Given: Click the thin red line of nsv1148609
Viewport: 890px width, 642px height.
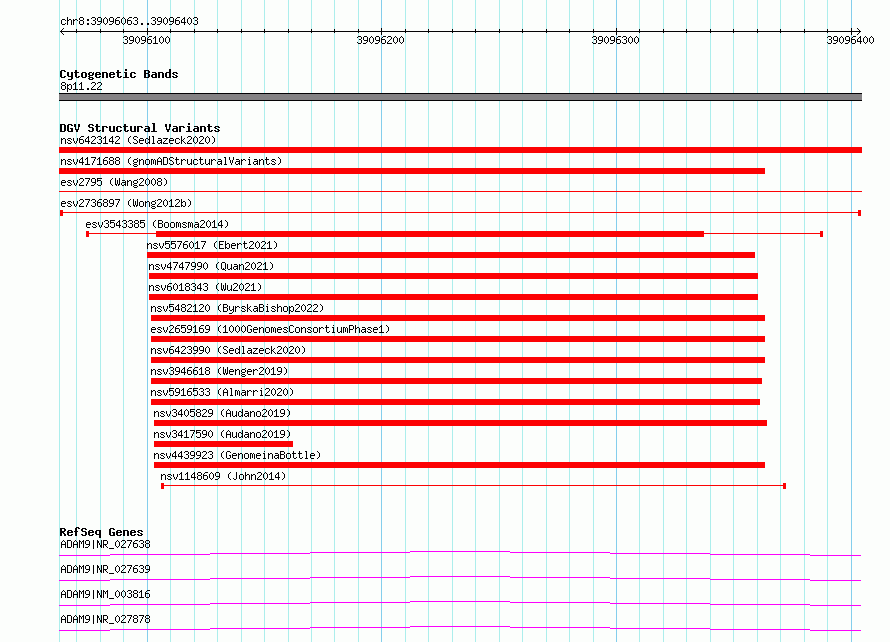Looking at the screenshot, I should tap(473, 486).
